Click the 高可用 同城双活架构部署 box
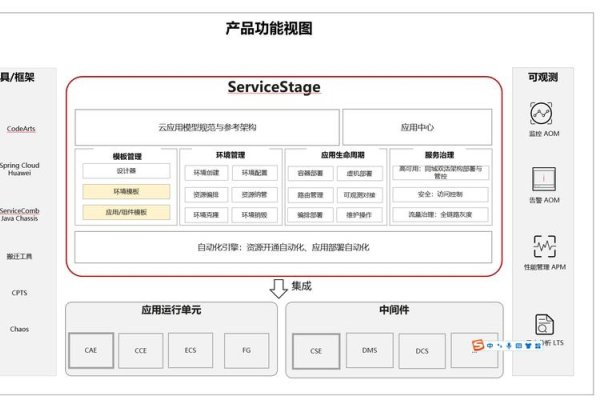Viewport: 600px width, 400px height. tap(440, 172)
